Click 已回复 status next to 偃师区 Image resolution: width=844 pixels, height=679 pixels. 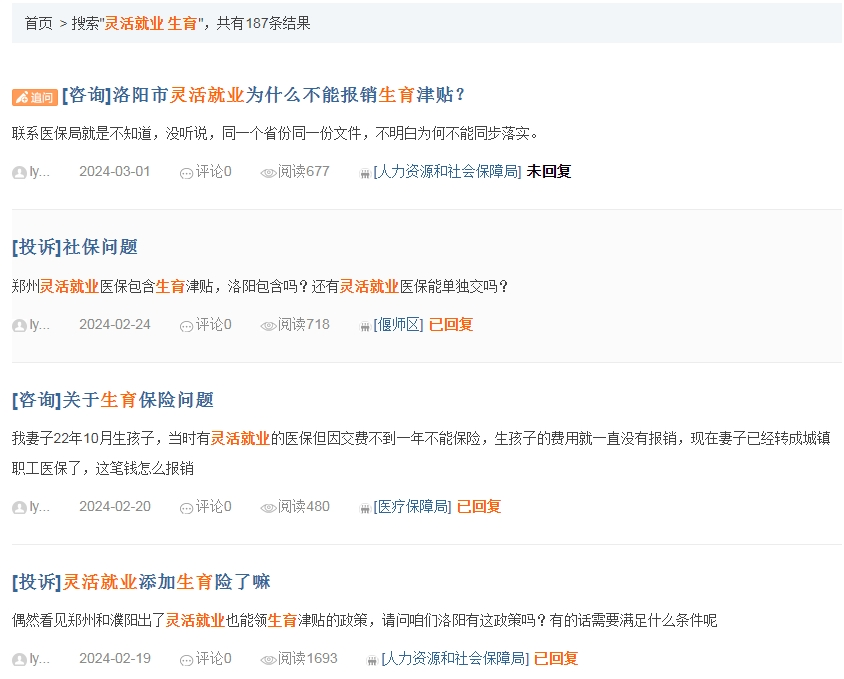[x=451, y=325]
